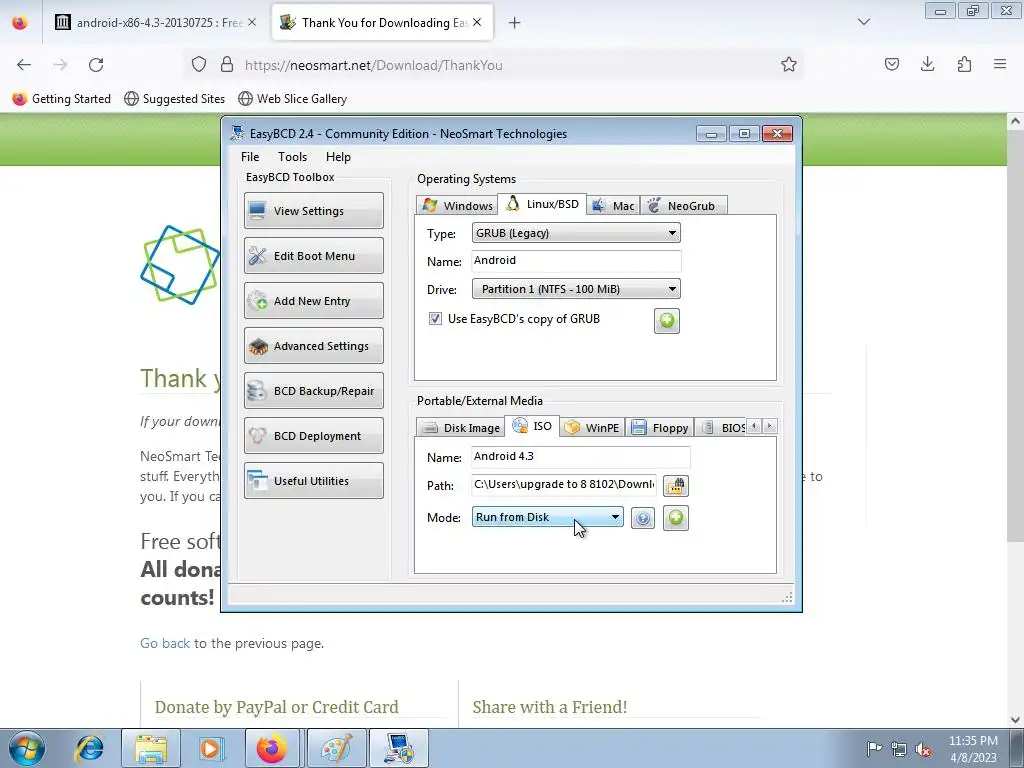Expand the Run from Disk Mode dropdown

547,517
